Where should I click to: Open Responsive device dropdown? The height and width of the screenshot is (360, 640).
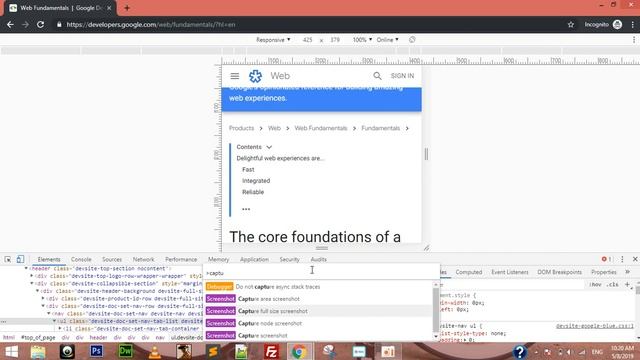(x=273, y=40)
